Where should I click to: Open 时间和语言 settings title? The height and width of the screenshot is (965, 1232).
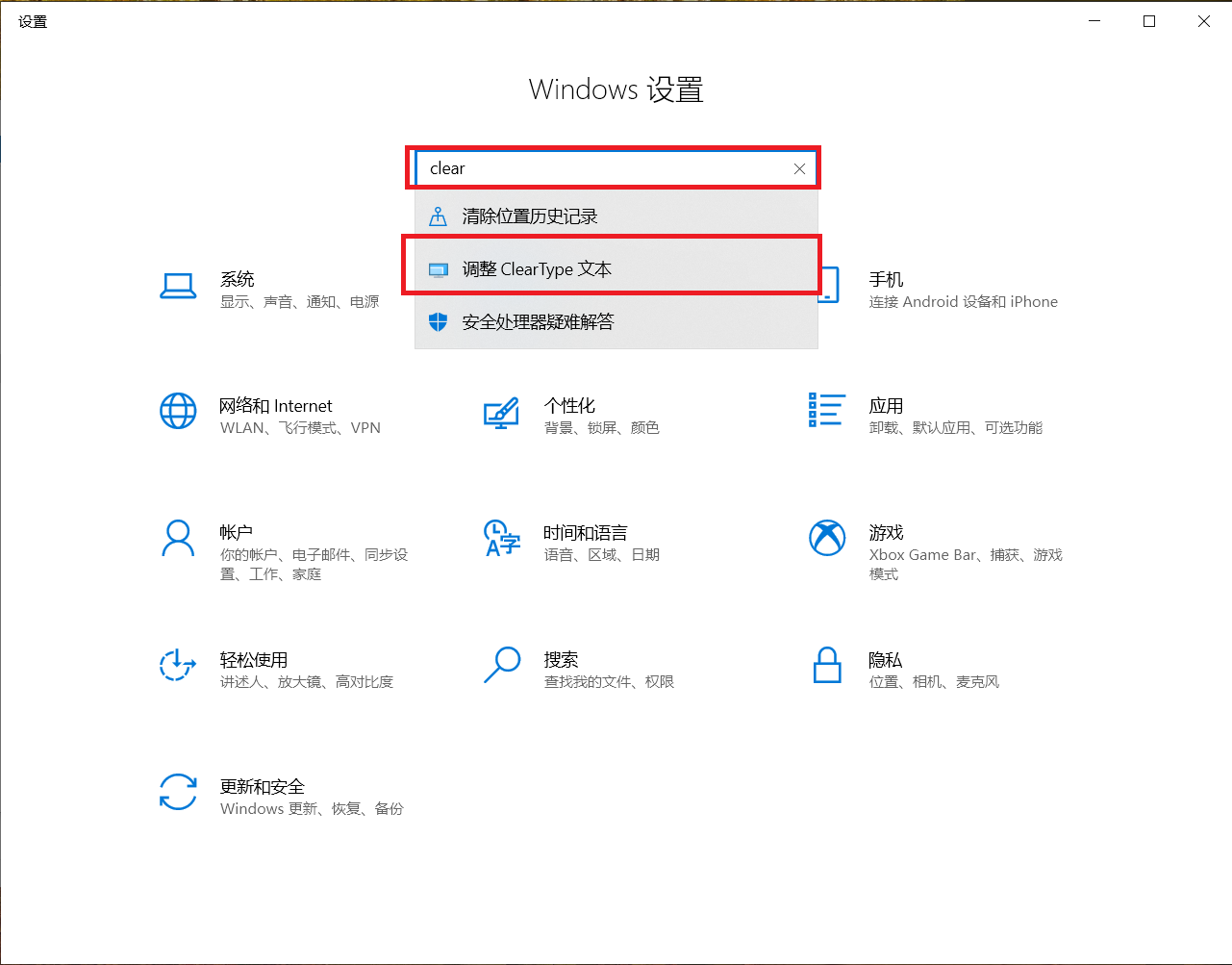point(586,533)
